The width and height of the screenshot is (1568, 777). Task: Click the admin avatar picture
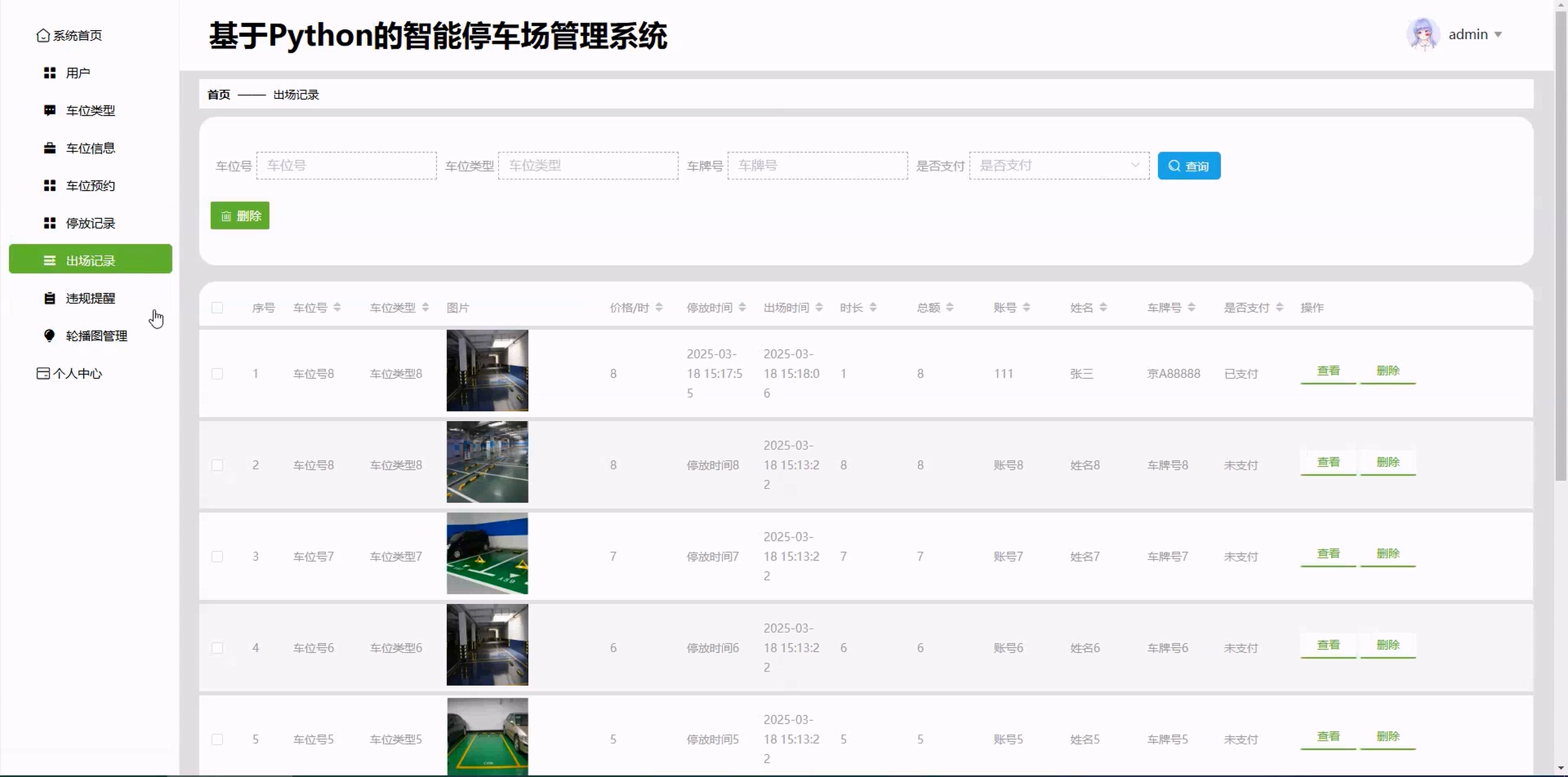1423,34
